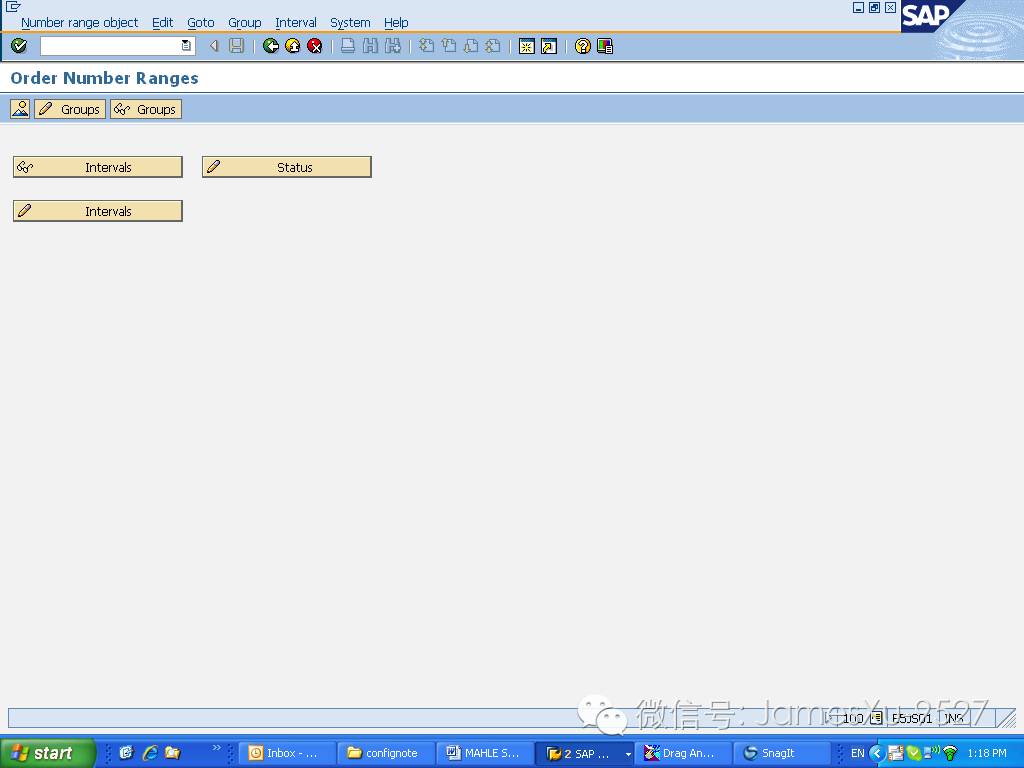The image size is (1024, 768).
Task: Restore down the SAP window
Action: click(x=874, y=8)
